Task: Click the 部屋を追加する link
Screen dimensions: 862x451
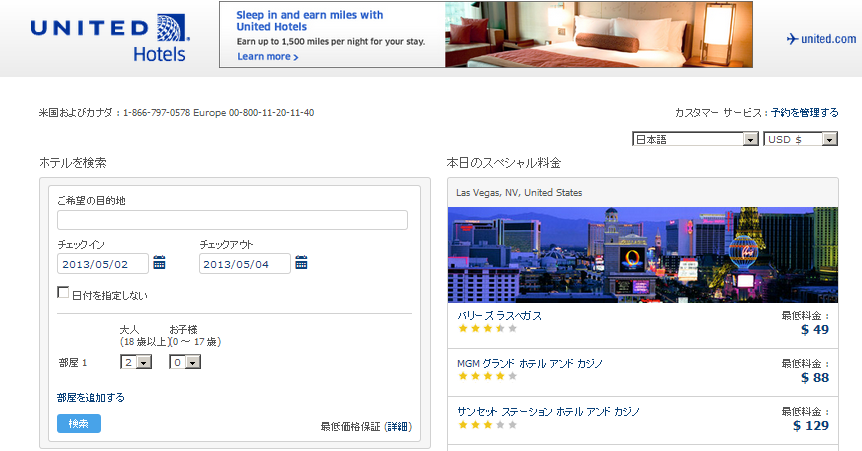Action: pos(91,398)
